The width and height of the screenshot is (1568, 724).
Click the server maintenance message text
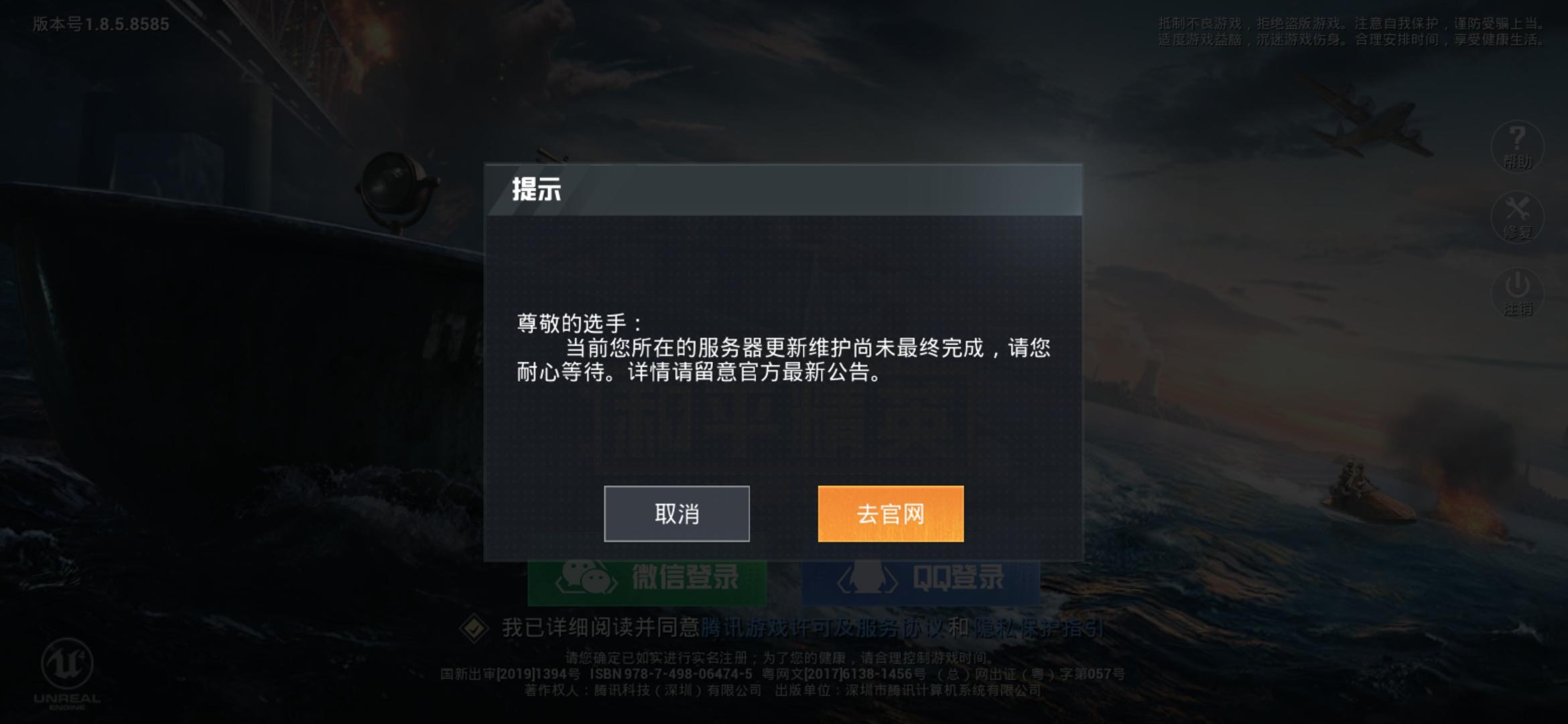[x=783, y=359]
